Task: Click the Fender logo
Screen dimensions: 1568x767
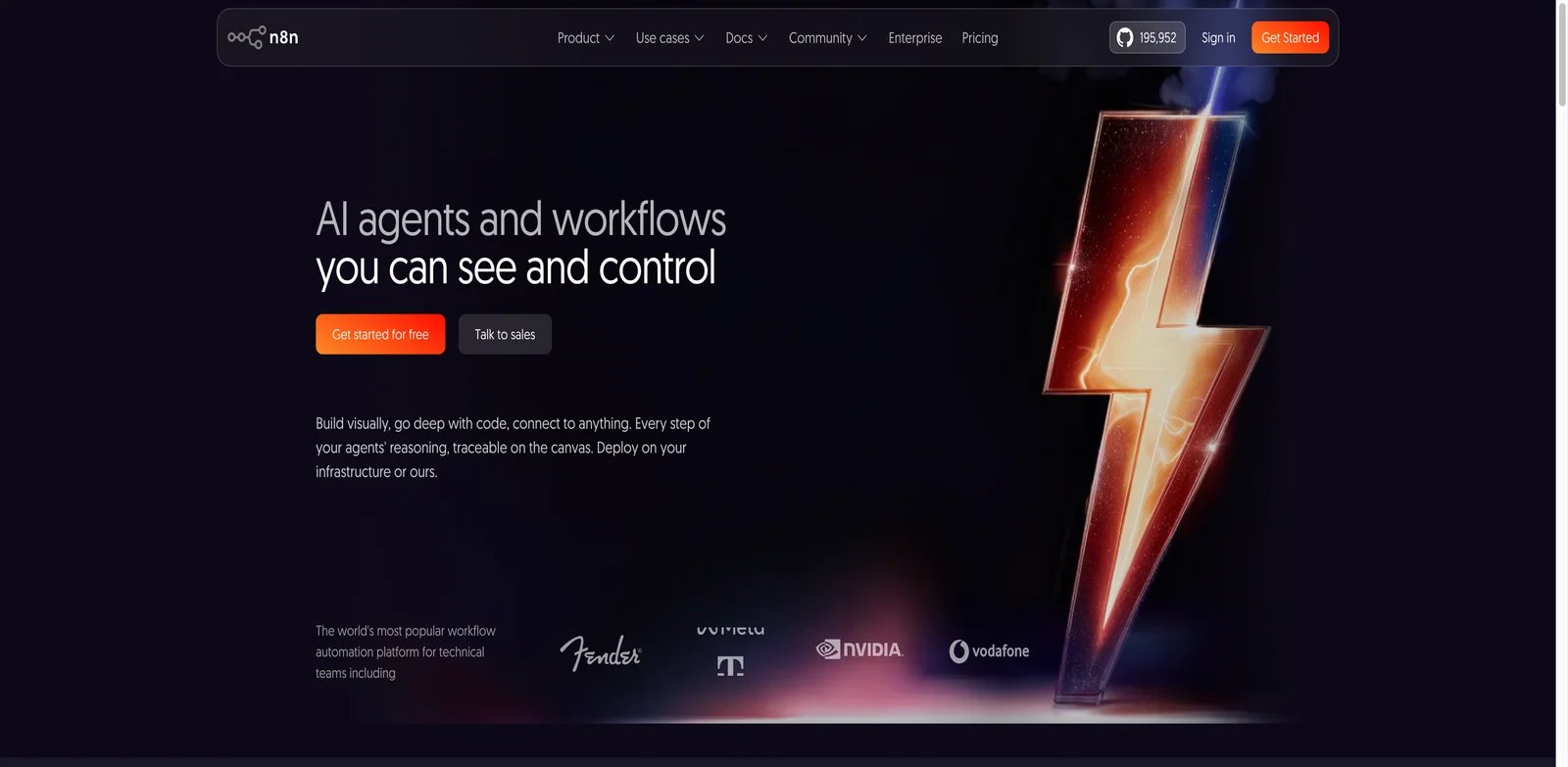Action: pos(601,652)
